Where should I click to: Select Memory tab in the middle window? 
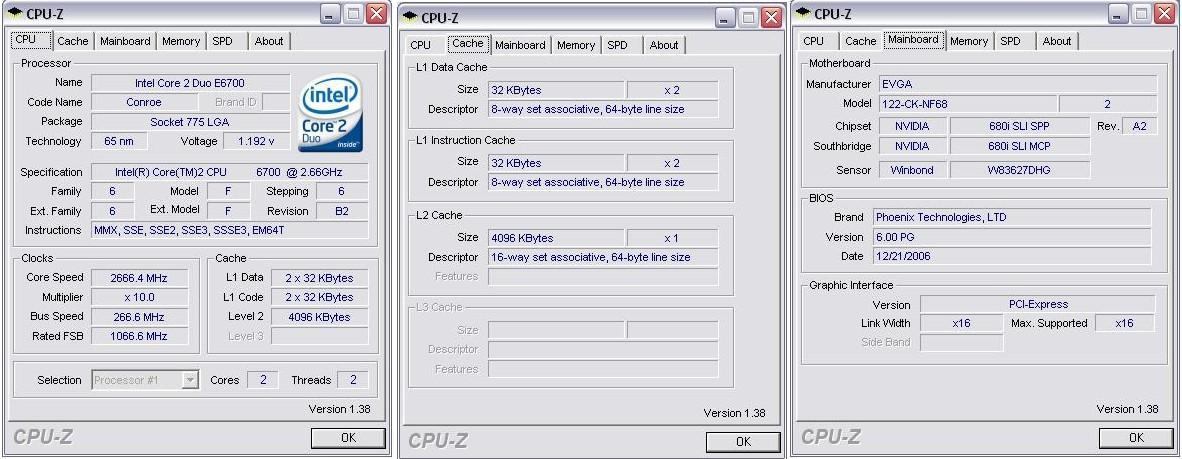576,45
